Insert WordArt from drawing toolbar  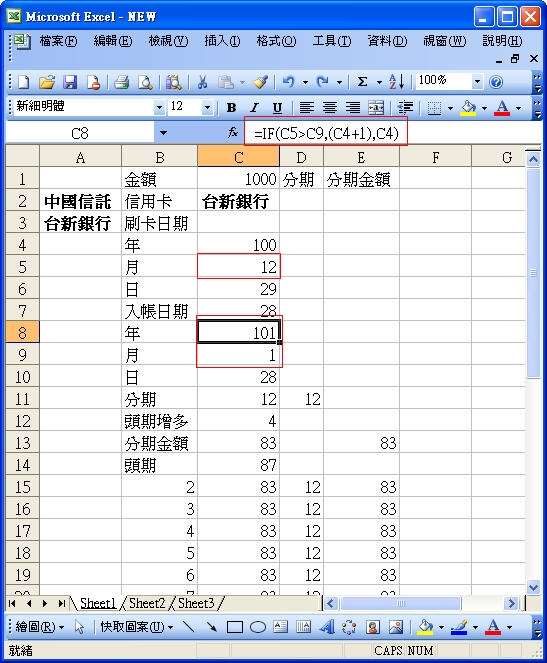[327, 626]
